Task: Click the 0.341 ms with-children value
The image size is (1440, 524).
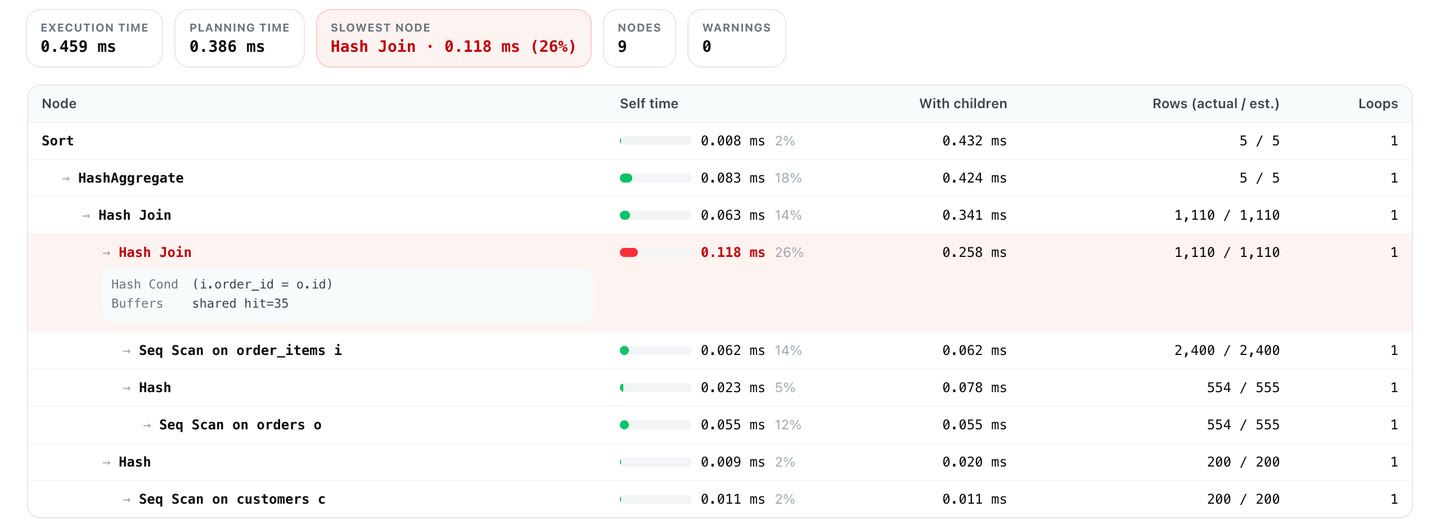Action: tap(975, 215)
